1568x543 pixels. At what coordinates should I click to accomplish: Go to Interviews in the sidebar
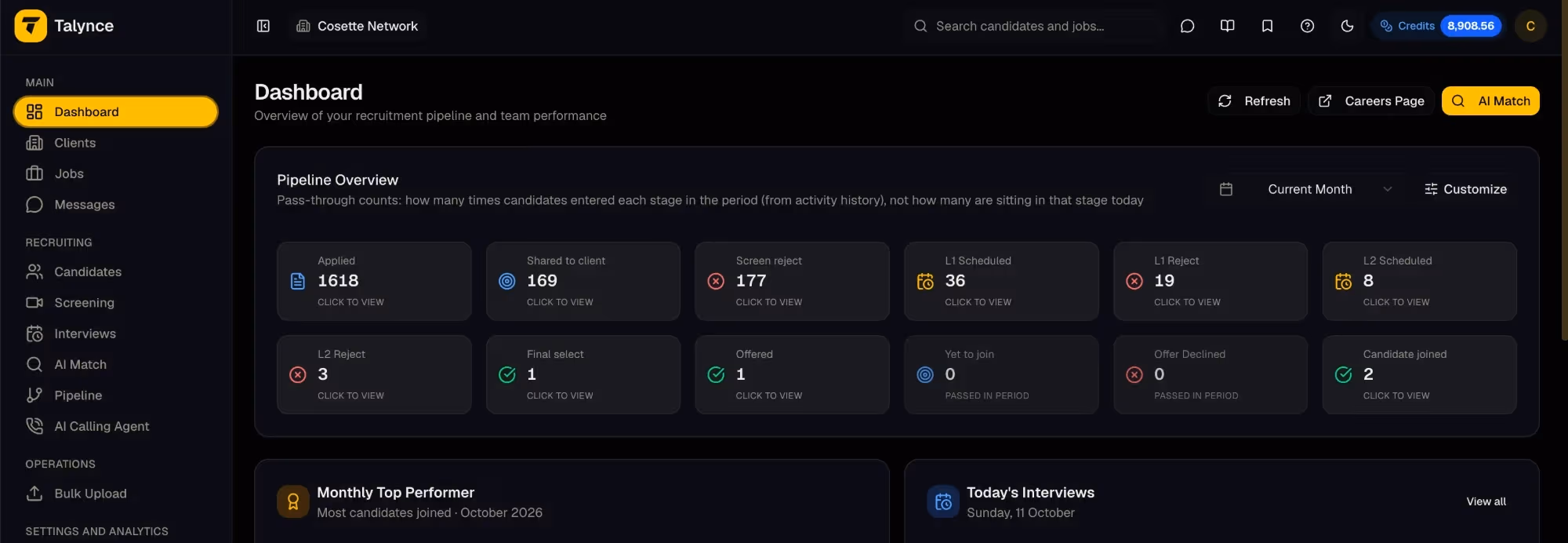pos(115,333)
